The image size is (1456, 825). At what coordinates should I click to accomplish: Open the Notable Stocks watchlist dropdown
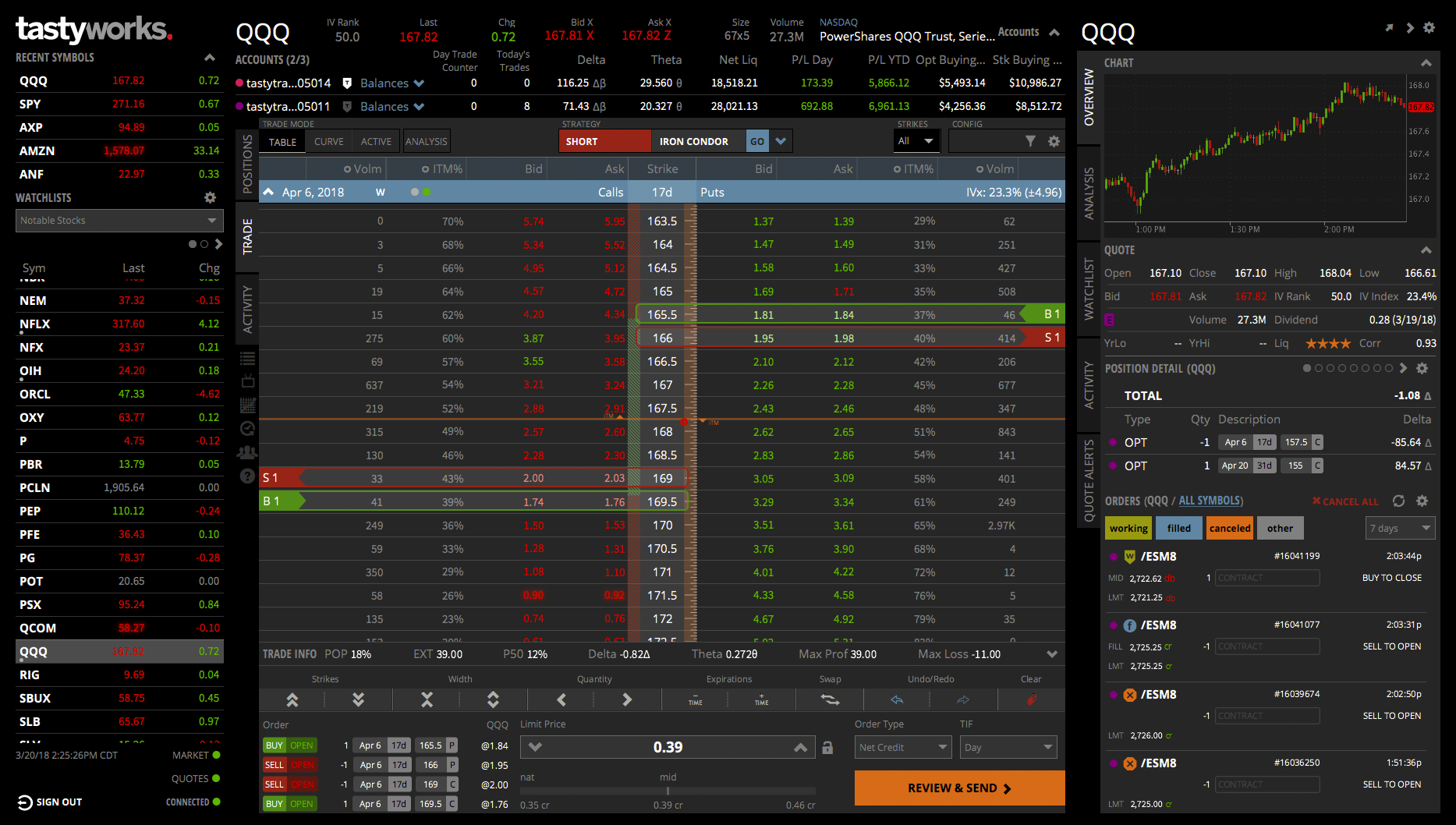click(x=119, y=221)
